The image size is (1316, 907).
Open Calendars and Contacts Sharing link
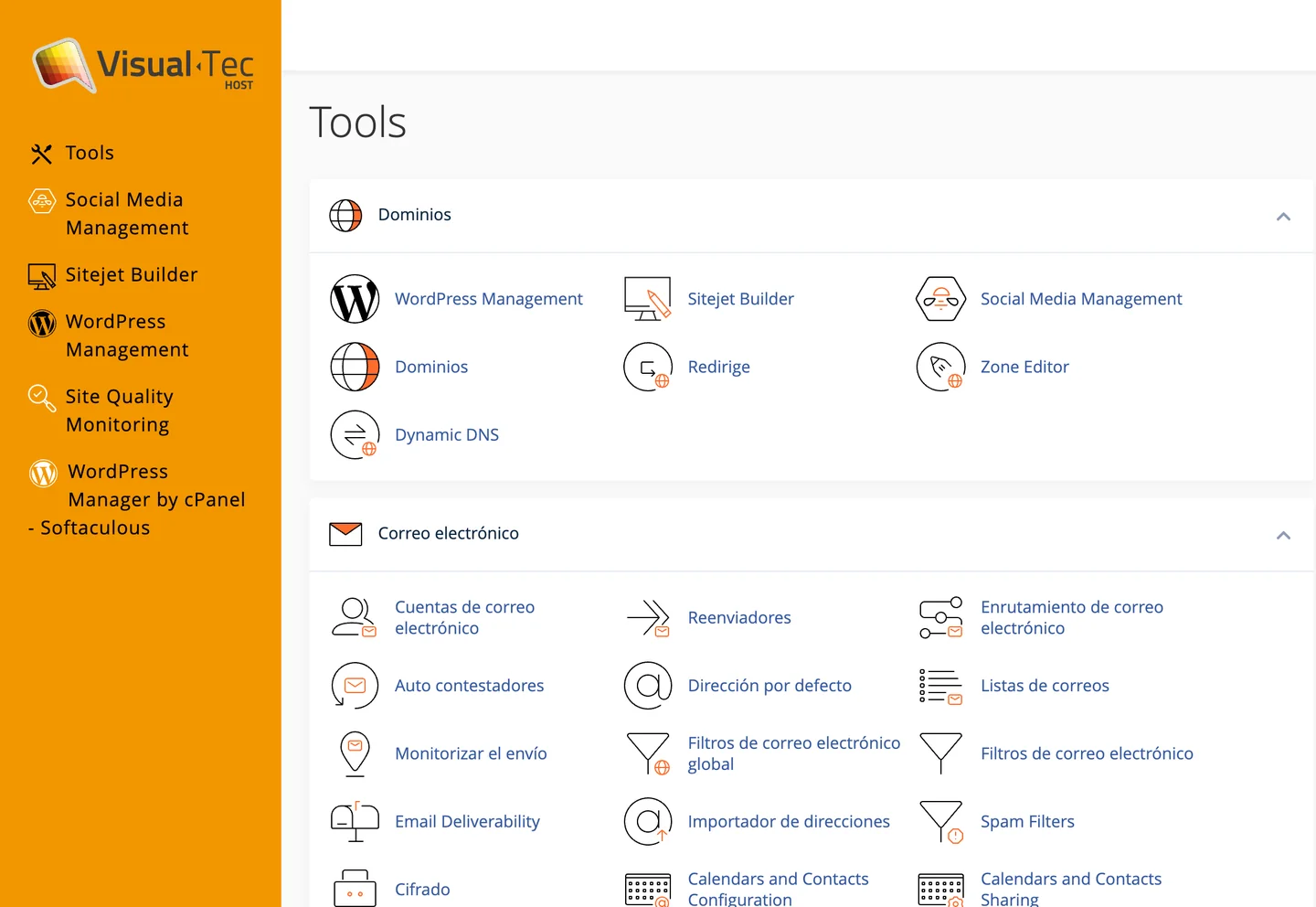tap(1071, 889)
